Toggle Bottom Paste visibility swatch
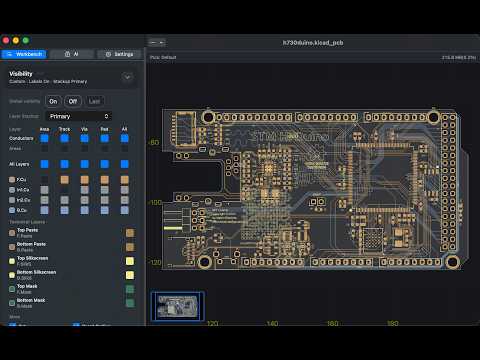Viewport: 480px width, 360px height. (x=130, y=247)
